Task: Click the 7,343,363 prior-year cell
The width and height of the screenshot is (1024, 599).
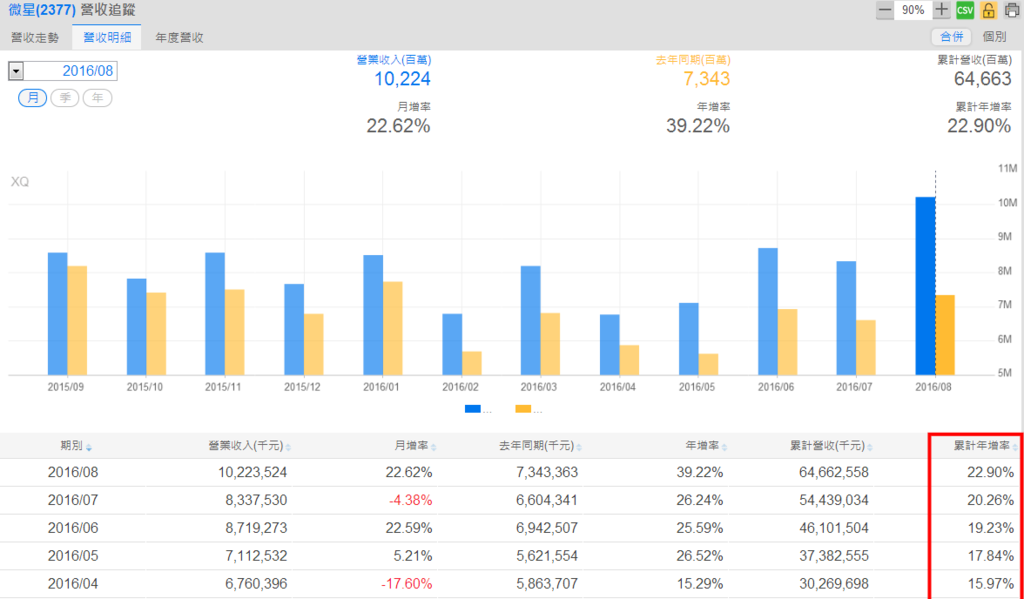Action: (547, 472)
